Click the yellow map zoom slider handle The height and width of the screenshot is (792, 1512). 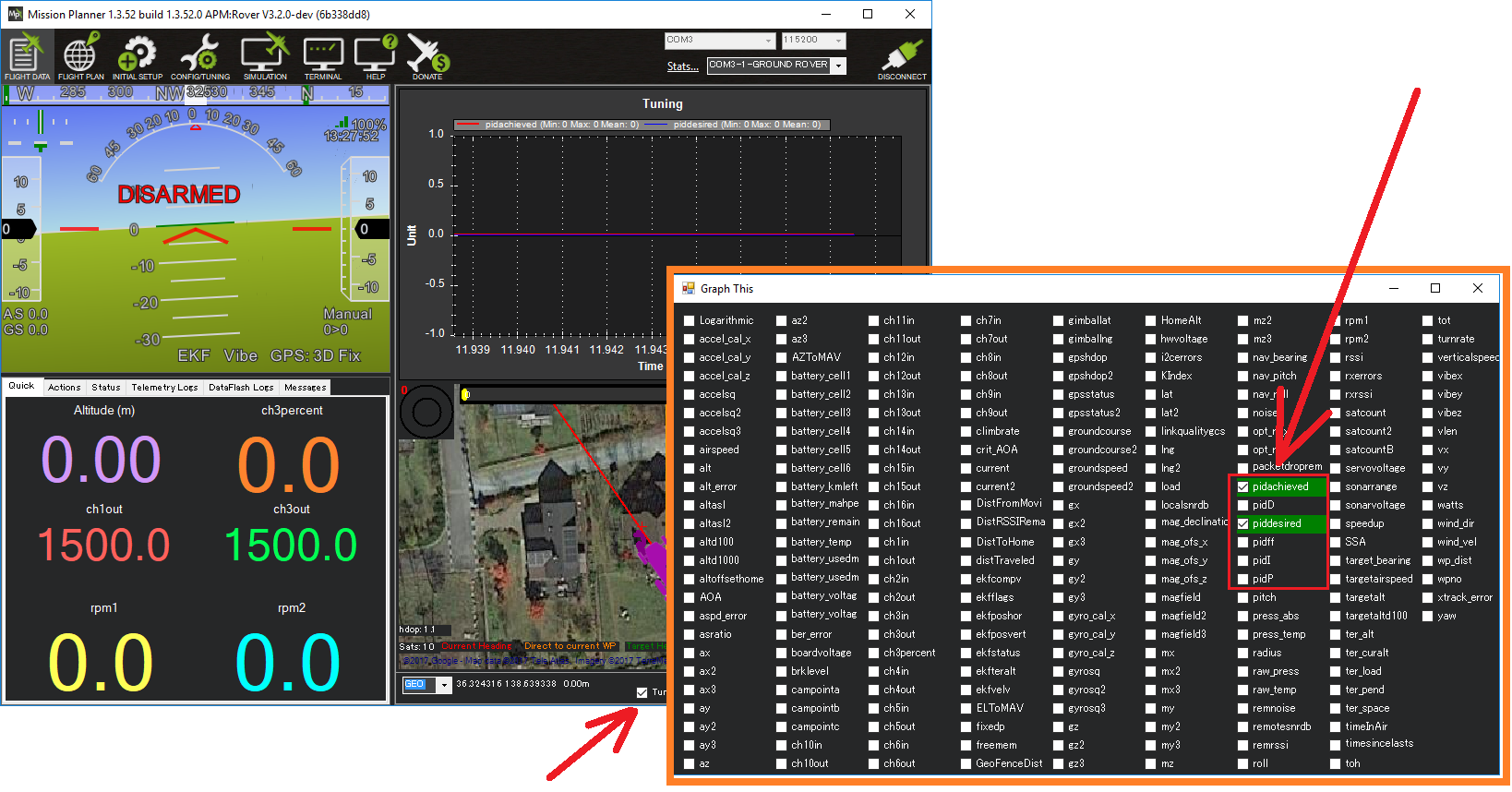[x=465, y=395]
